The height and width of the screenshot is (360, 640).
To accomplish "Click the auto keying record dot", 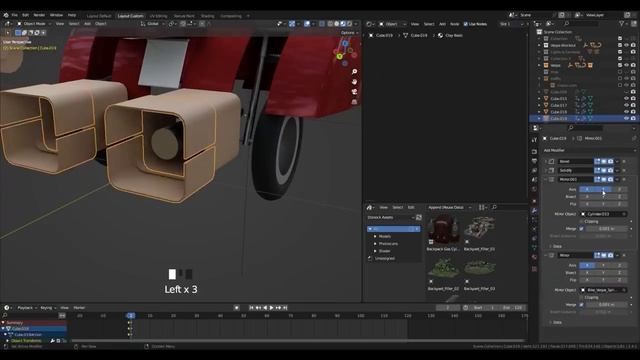I will (x=236, y=308).
